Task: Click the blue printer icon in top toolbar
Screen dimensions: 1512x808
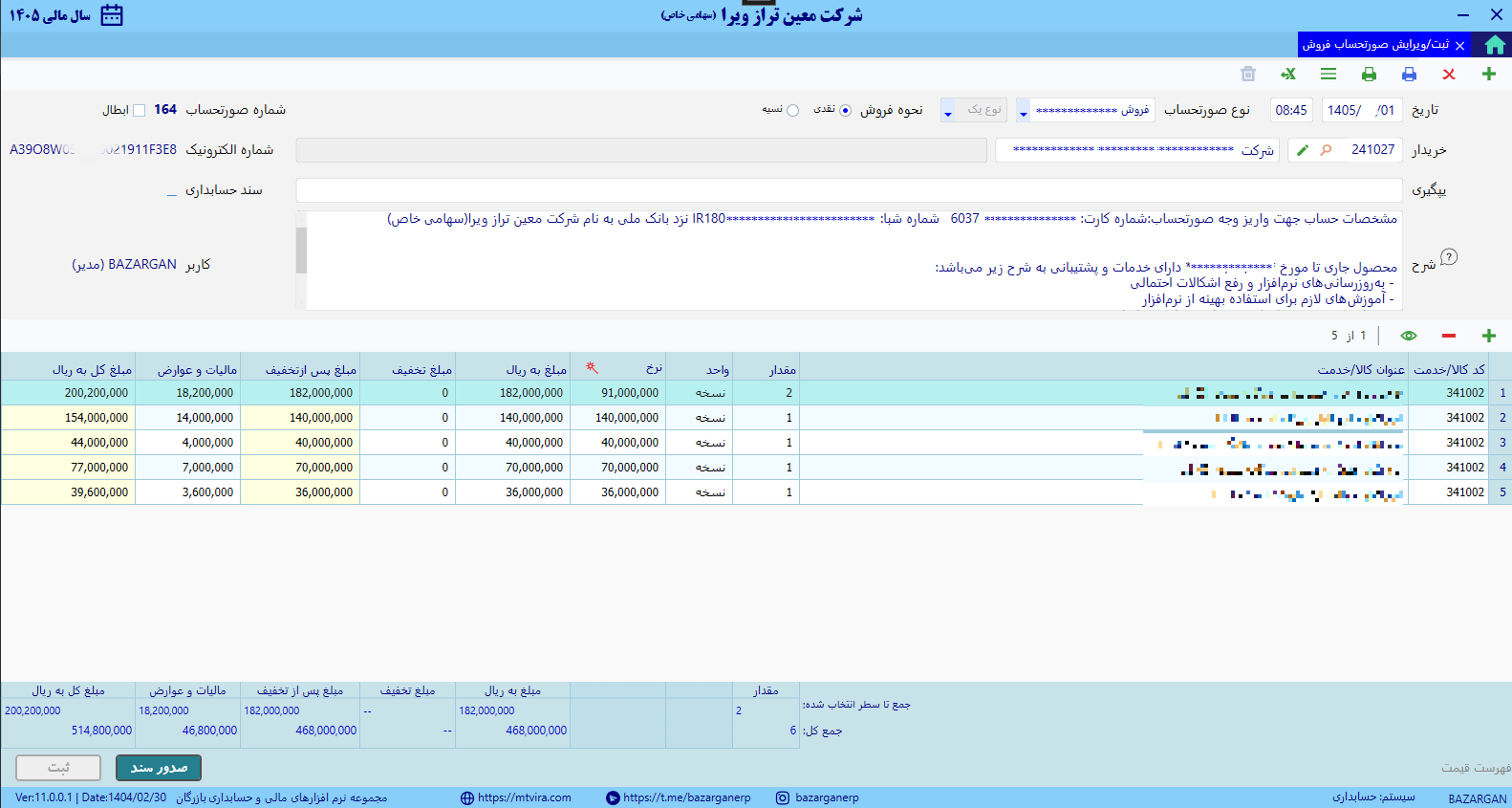Action: click(x=1409, y=75)
